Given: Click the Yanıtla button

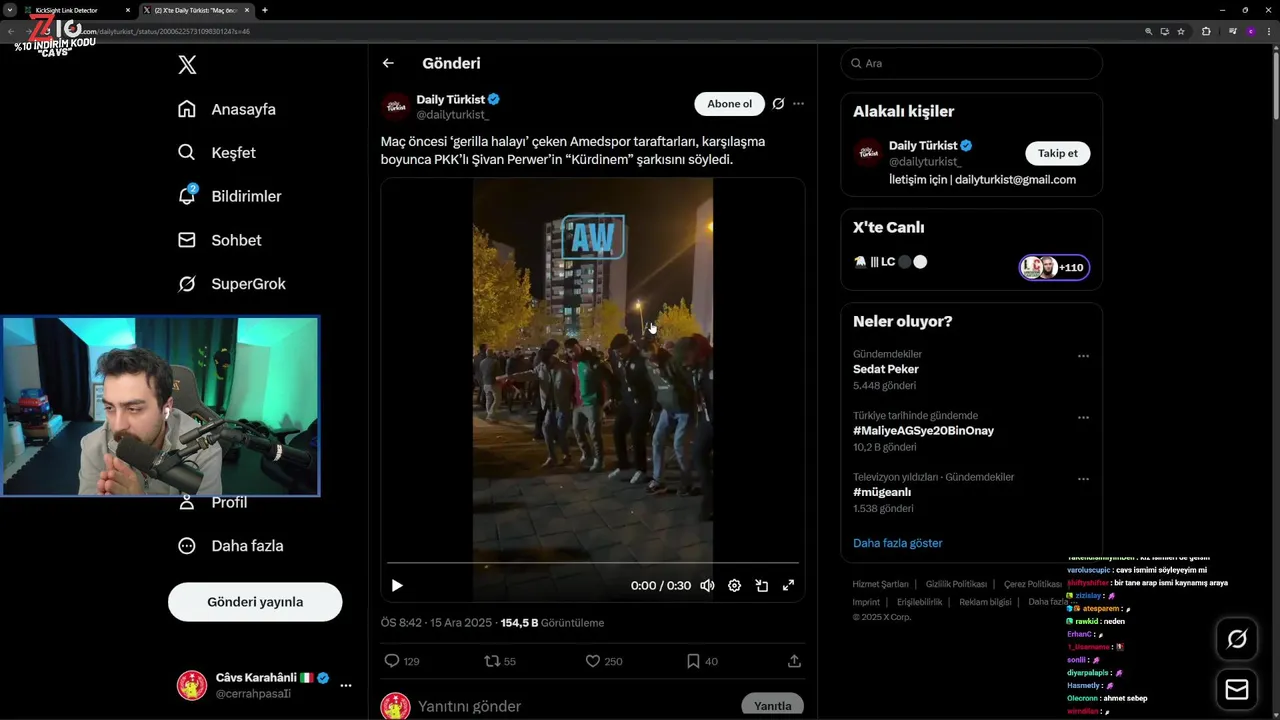Looking at the screenshot, I should [772, 705].
